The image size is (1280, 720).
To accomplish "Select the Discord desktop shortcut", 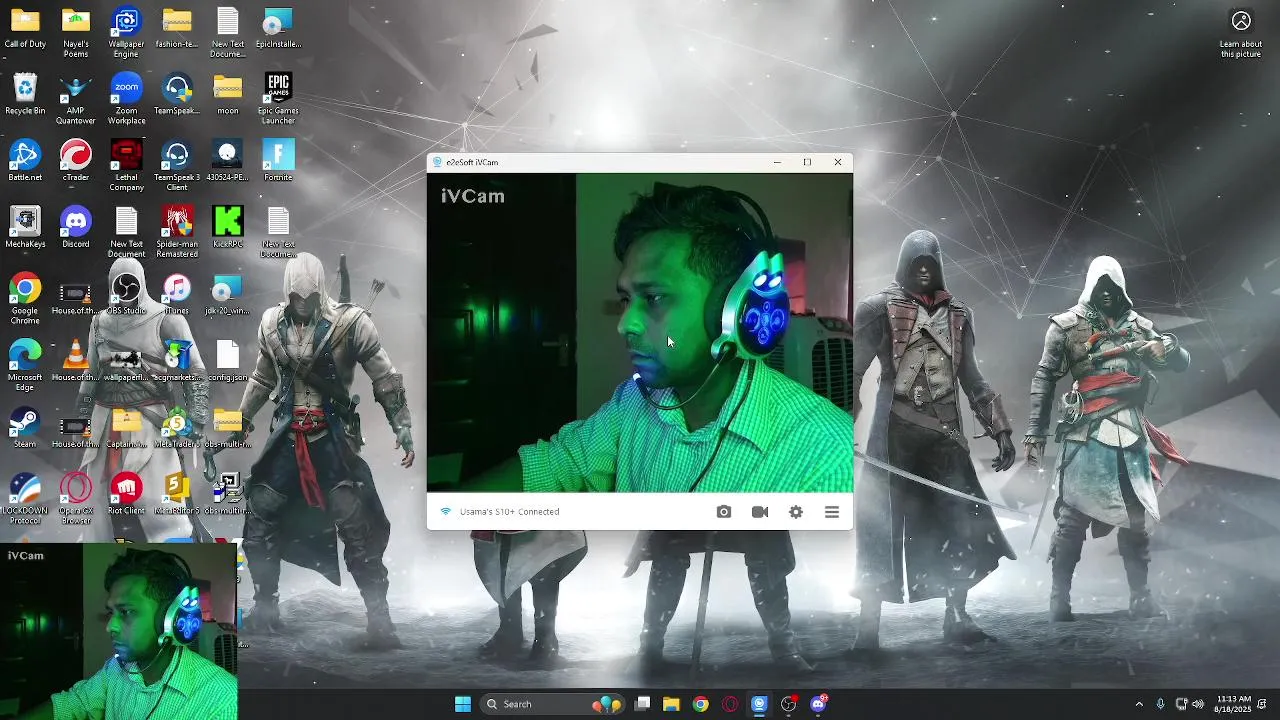I will tap(76, 228).
